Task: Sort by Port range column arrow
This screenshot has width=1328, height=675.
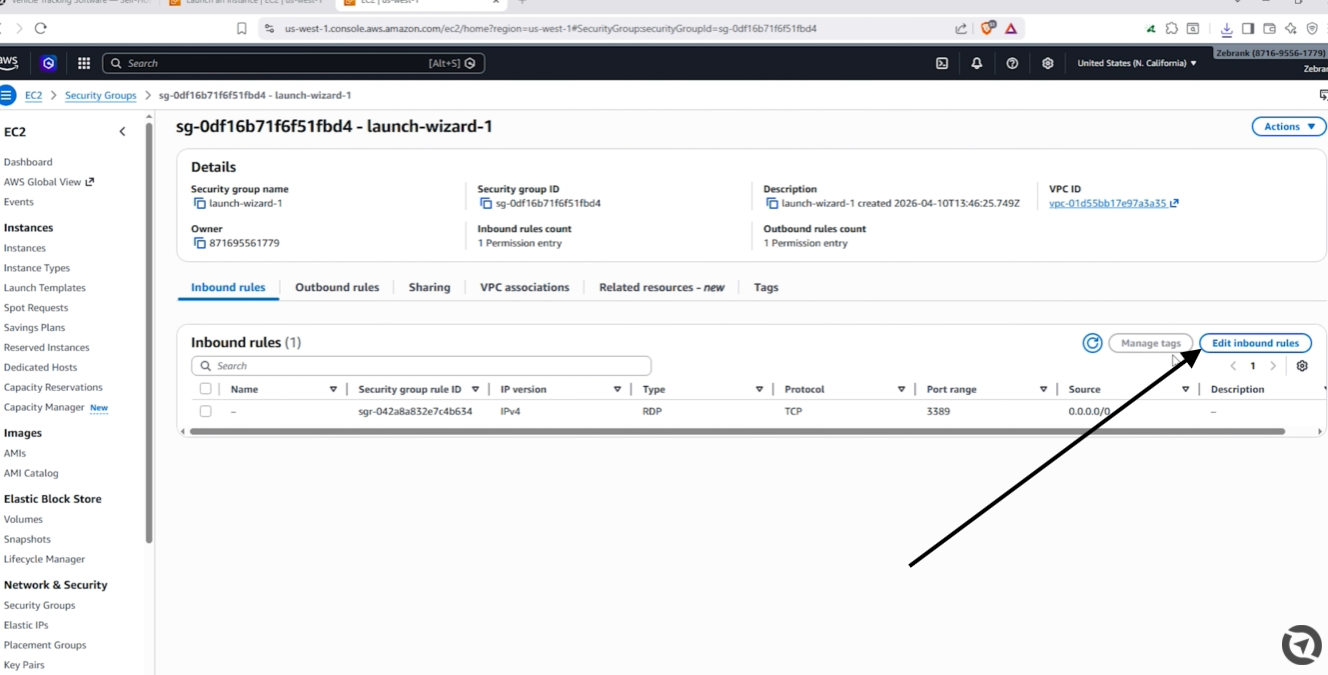Action: pyautogui.click(x=1043, y=389)
